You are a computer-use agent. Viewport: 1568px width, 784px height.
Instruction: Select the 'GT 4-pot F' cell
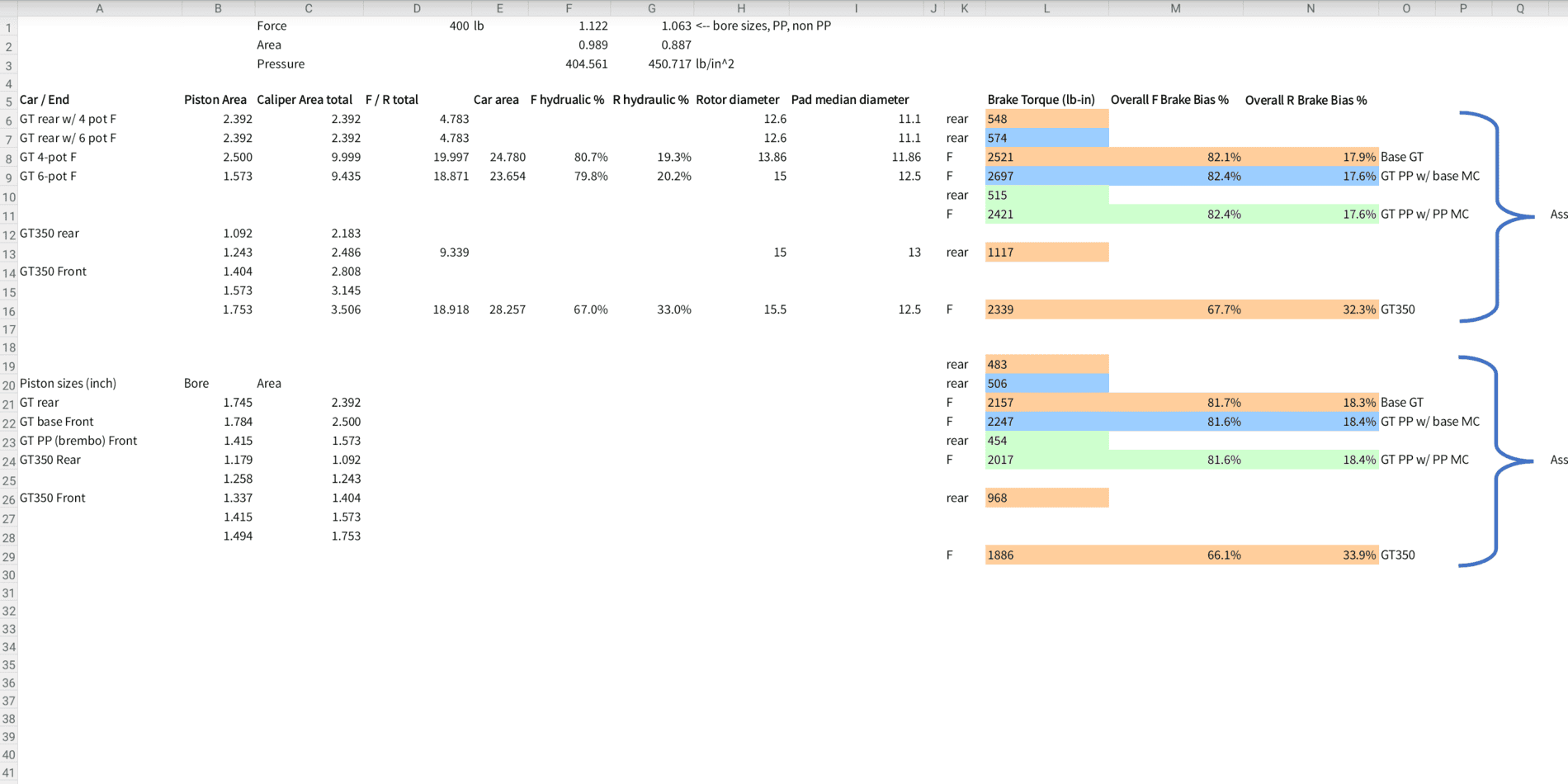coord(48,157)
